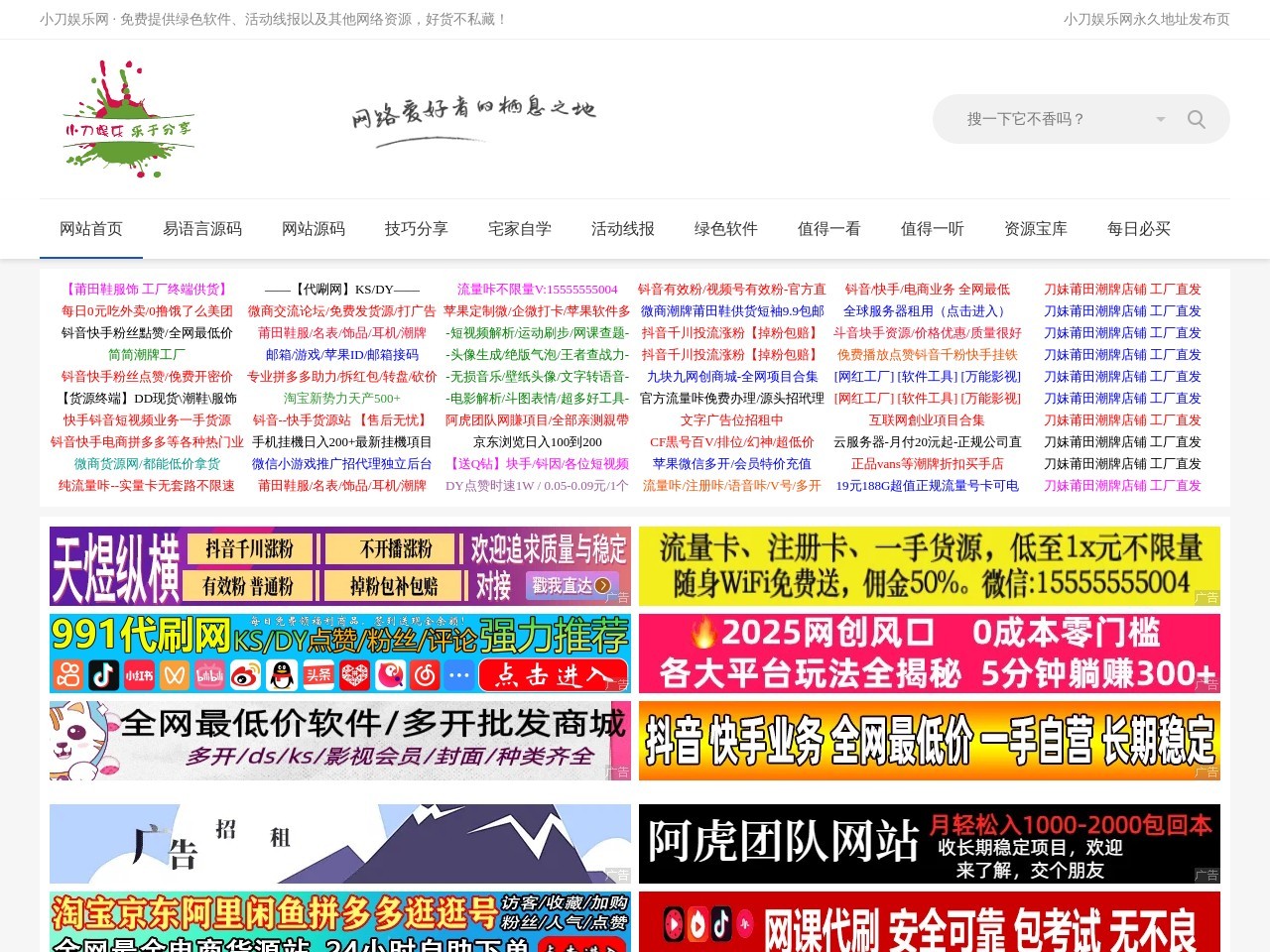This screenshot has width=1270, height=952.
Task: Select the 技巧分享 menu item
Action: point(417,229)
